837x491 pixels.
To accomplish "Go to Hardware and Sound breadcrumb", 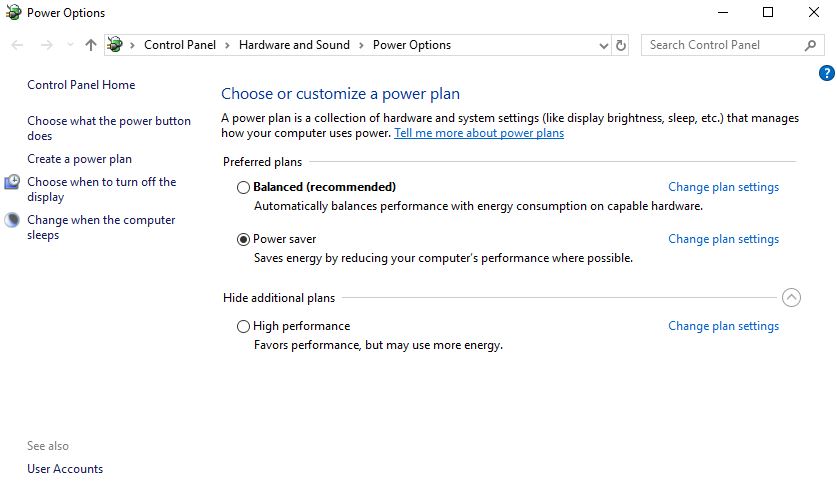I will [294, 45].
